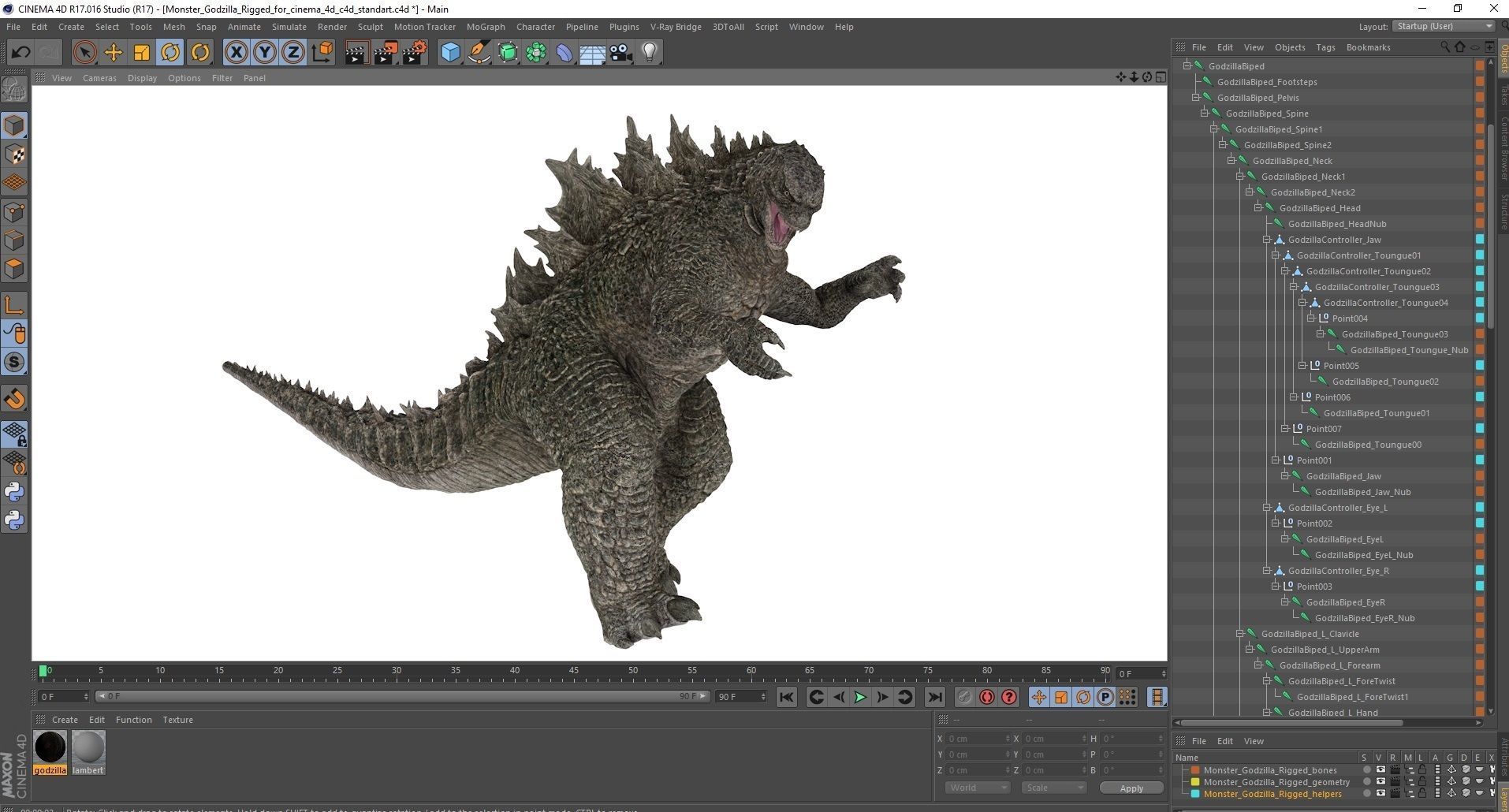Viewport: 1509px width, 812px height.
Task: Click Render to Picture Viewer icon
Action: pyautogui.click(x=386, y=53)
